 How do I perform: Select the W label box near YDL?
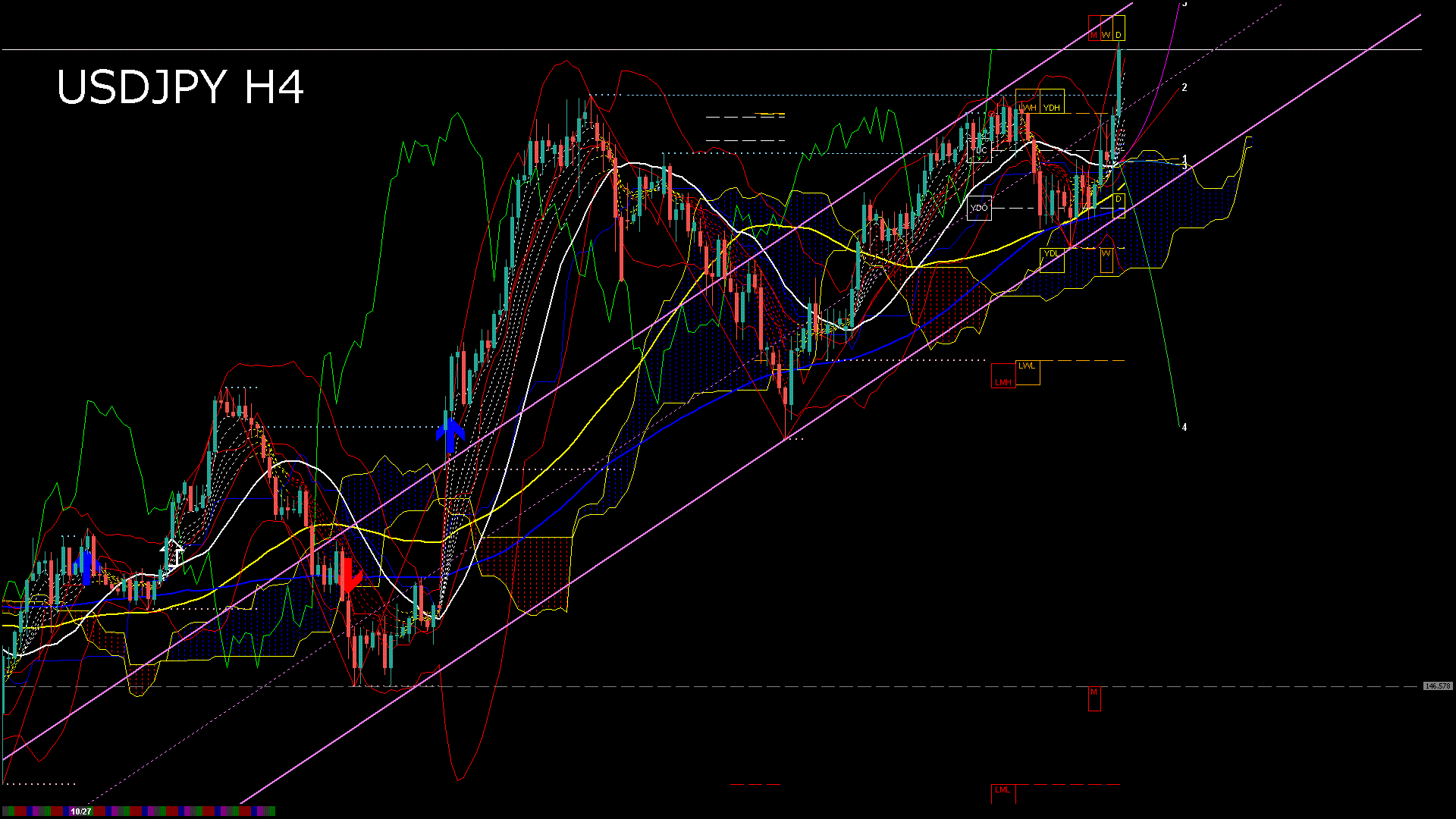(1106, 254)
